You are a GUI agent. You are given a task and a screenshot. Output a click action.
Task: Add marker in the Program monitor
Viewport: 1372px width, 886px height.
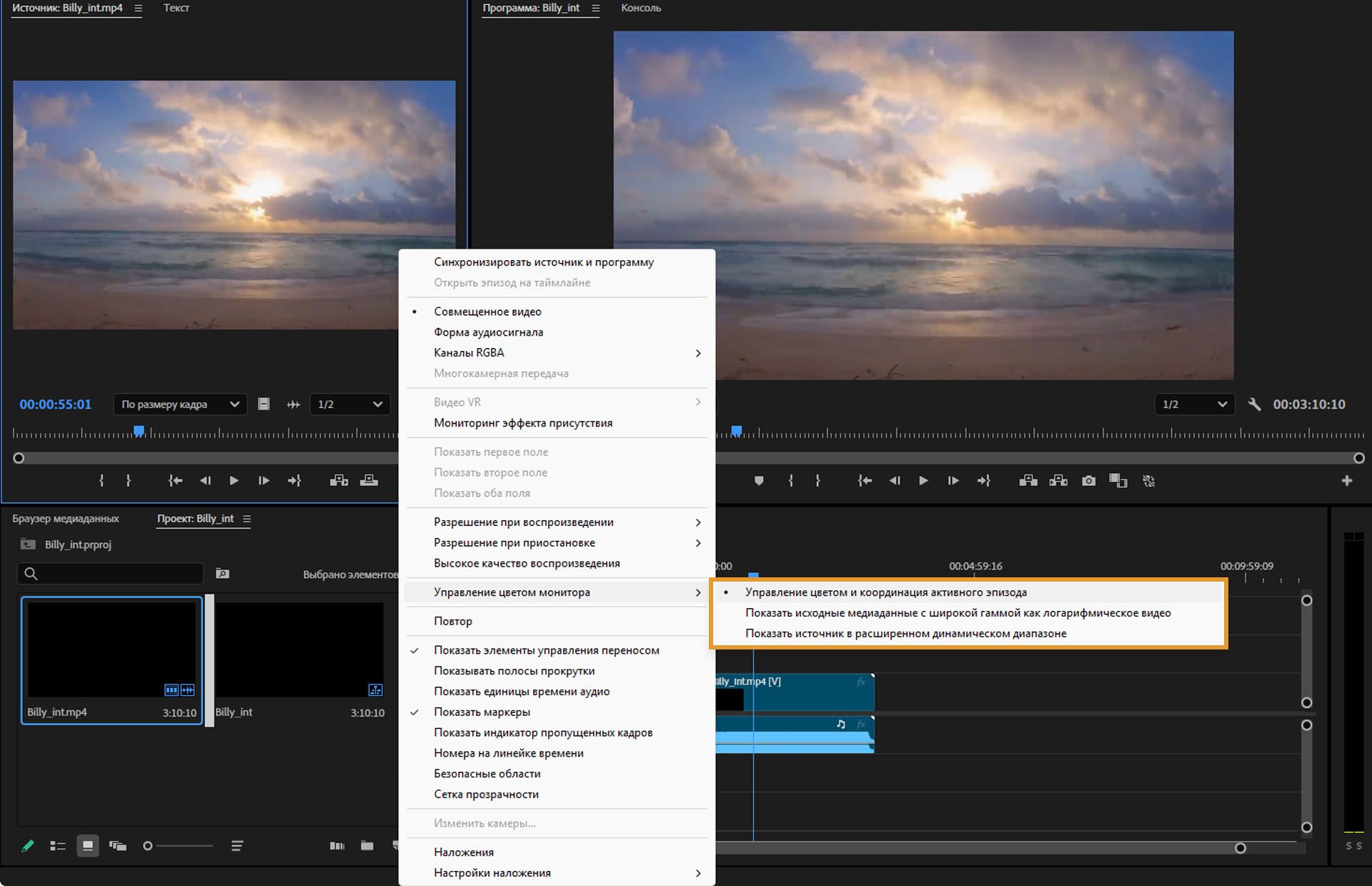coord(759,481)
